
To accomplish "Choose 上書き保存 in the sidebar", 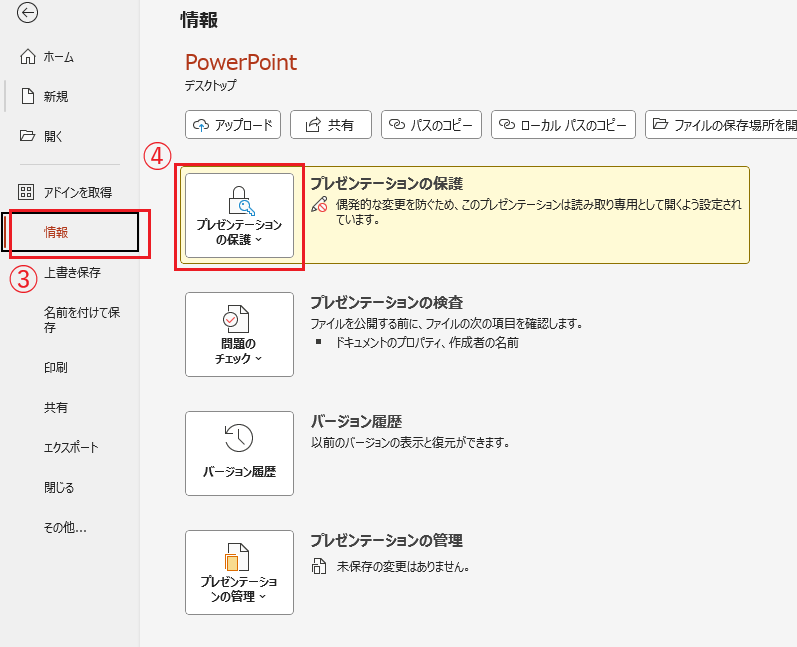I will (72, 272).
